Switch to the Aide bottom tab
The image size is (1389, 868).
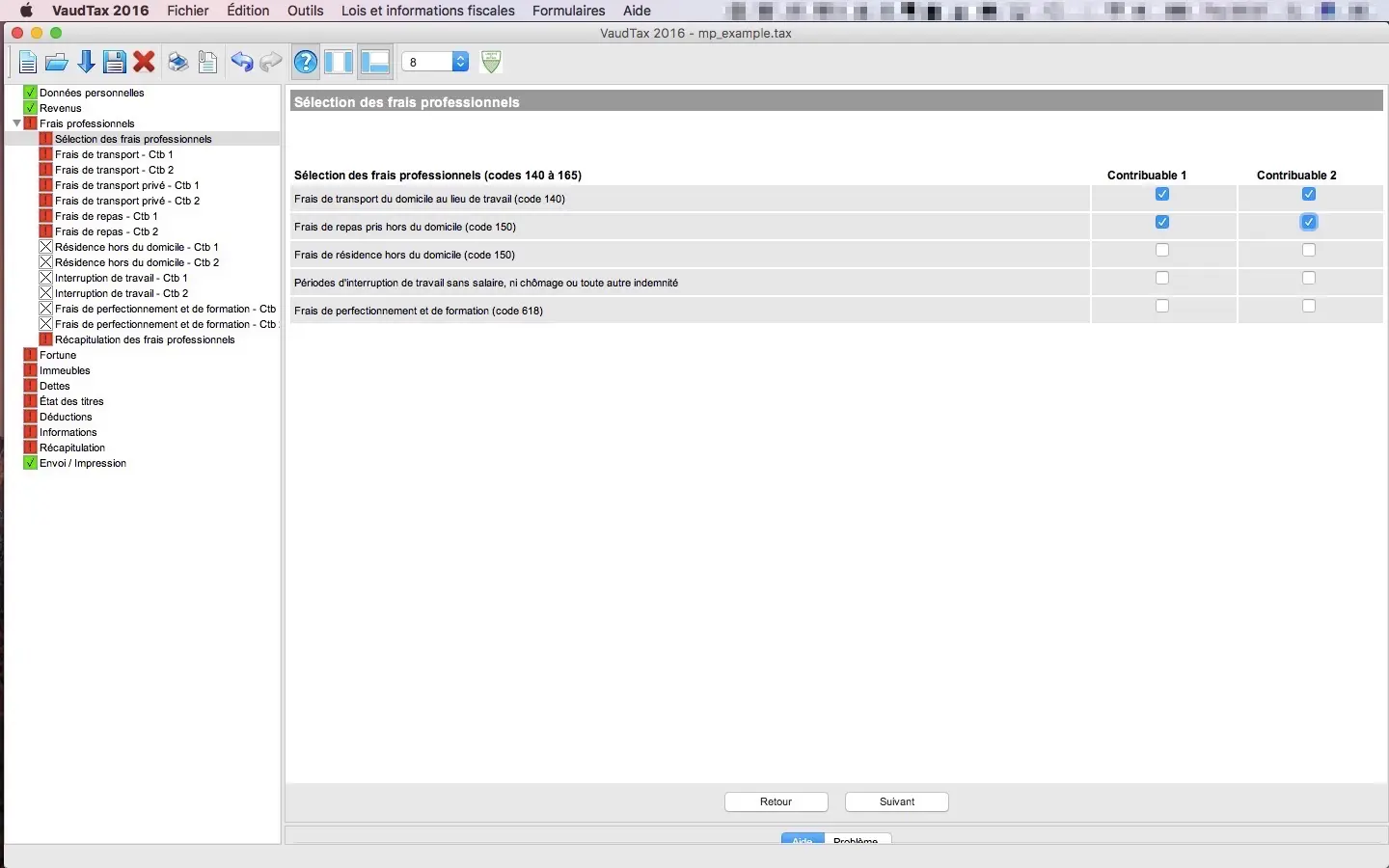803,839
